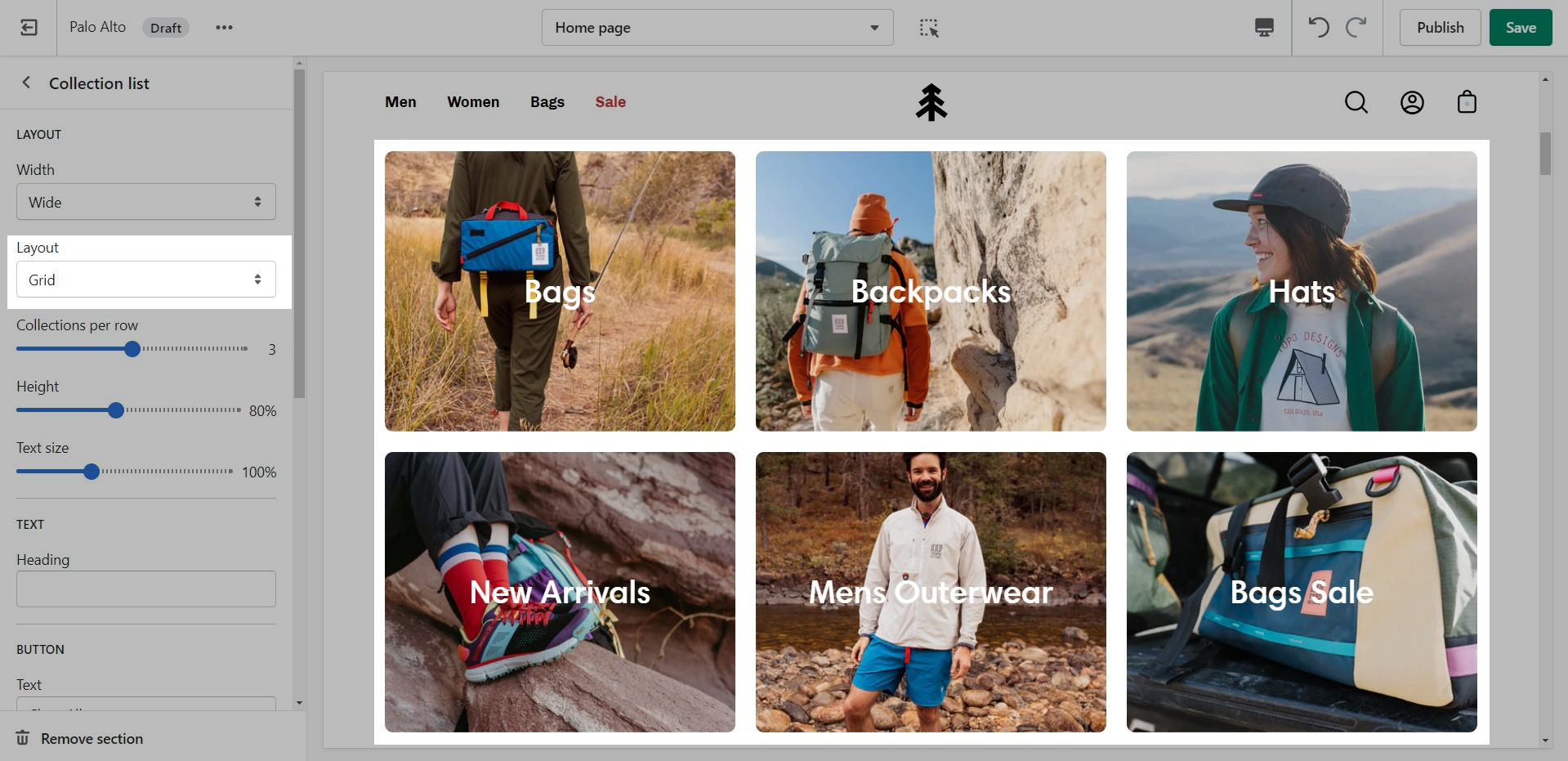Go back from Collection list panel
Viewport: 1568px width, 761px height.
(26, 83)
